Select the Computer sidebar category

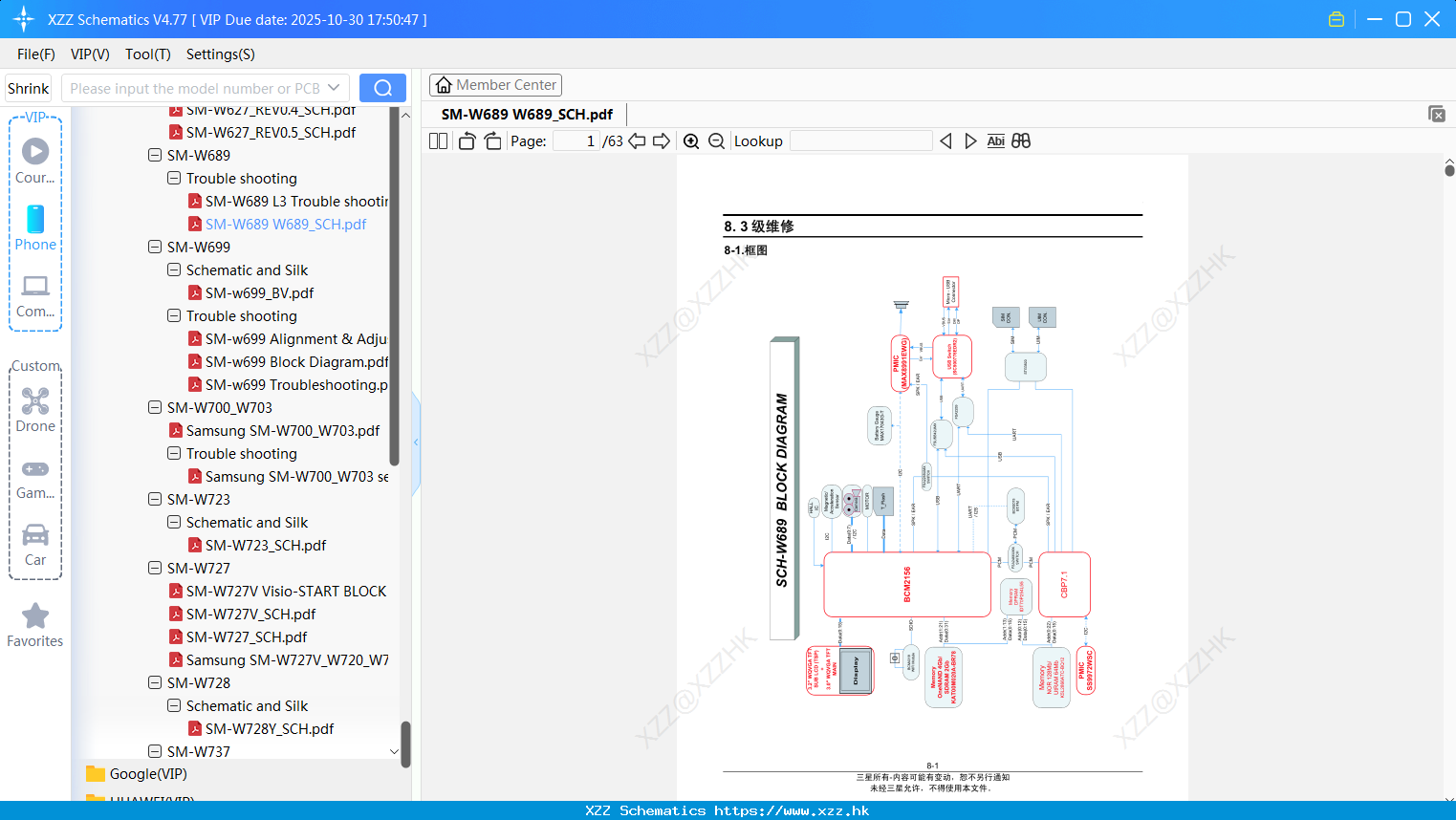click(35, 296)
